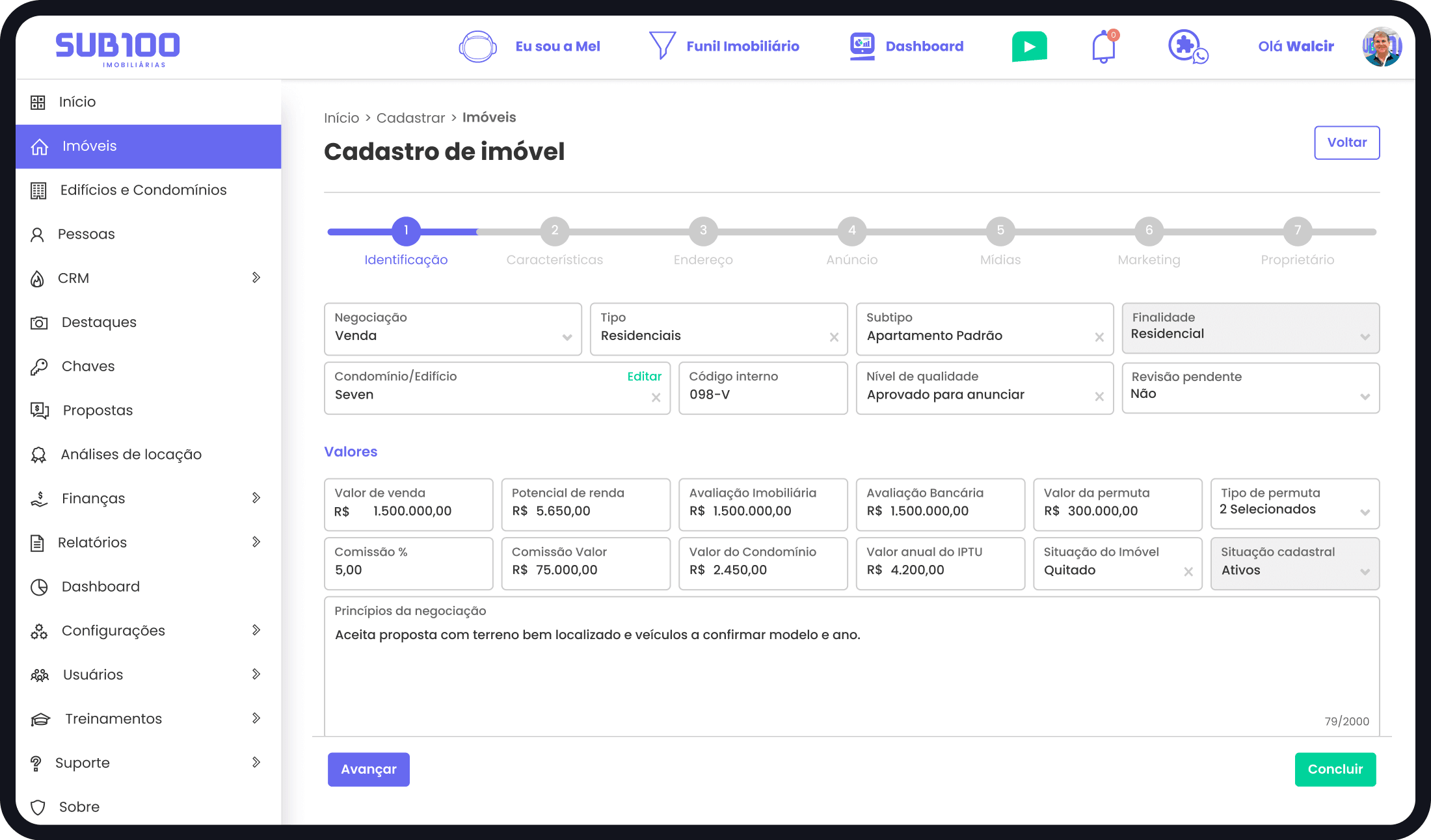Viewport: 1431px width, 840px height.
Task: Expand the Usuários submenu chevron
Action: click(x=256, y=674)
